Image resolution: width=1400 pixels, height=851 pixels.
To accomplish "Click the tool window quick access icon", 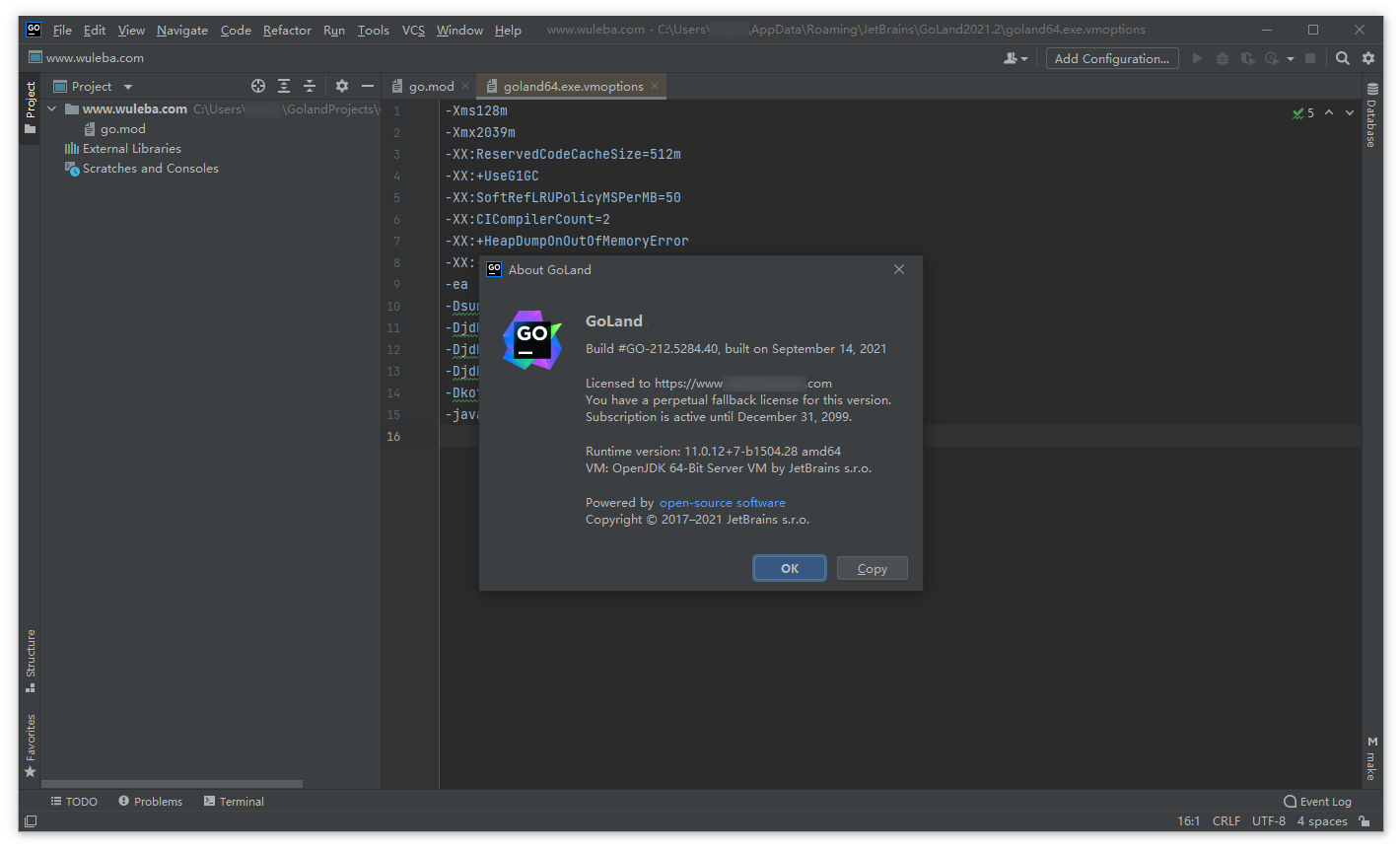I will pos(31,821).
